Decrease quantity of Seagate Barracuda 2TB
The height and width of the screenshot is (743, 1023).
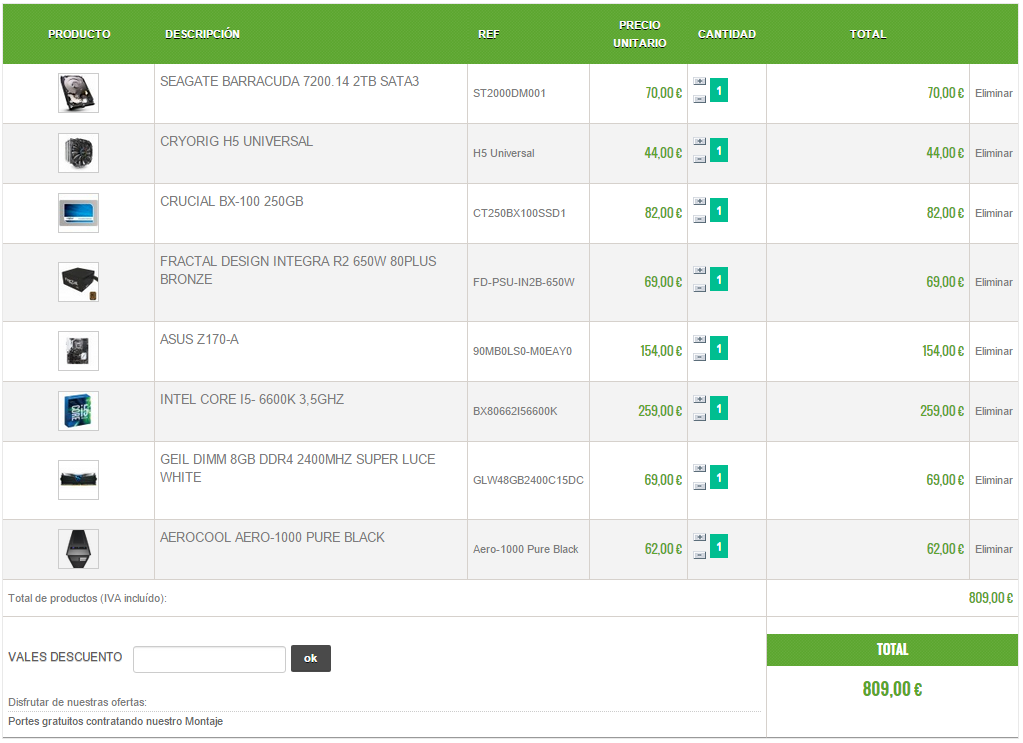pyautogui.click(x=699, y=99)
